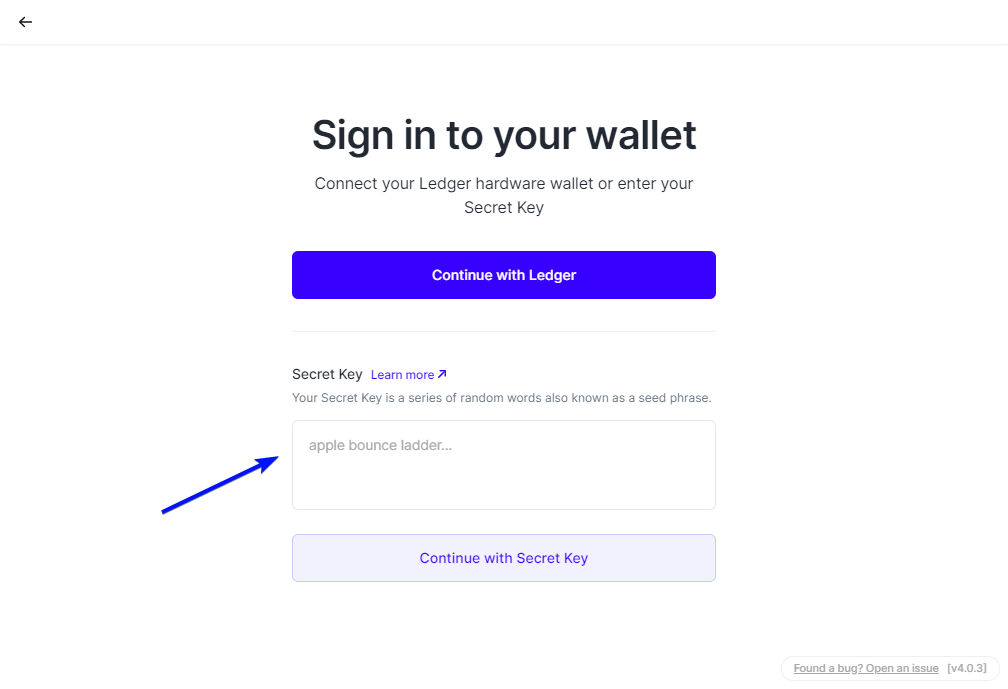
Task: Click the blue annotation arrow pointing at the field
Action: pos(220,485)
